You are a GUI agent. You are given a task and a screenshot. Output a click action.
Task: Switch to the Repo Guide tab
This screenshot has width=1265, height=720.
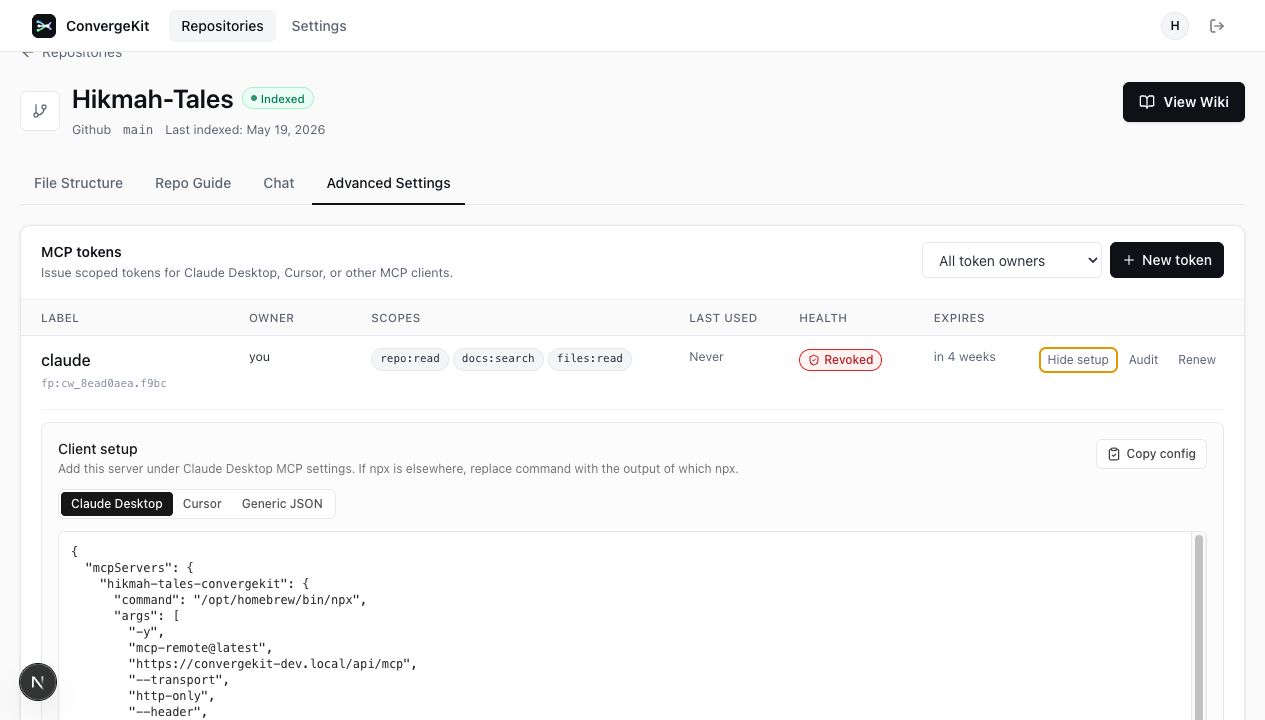coord(193,183)
